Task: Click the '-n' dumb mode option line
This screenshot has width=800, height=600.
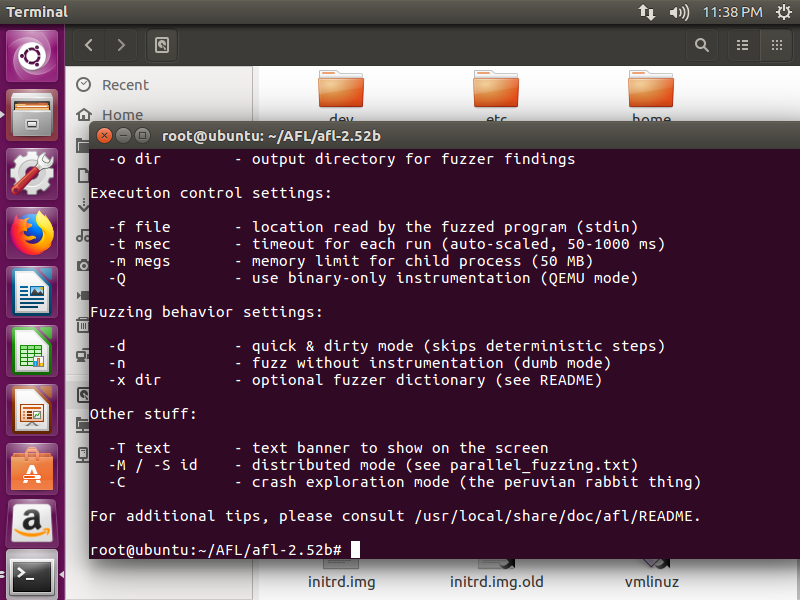Action: 360,363
